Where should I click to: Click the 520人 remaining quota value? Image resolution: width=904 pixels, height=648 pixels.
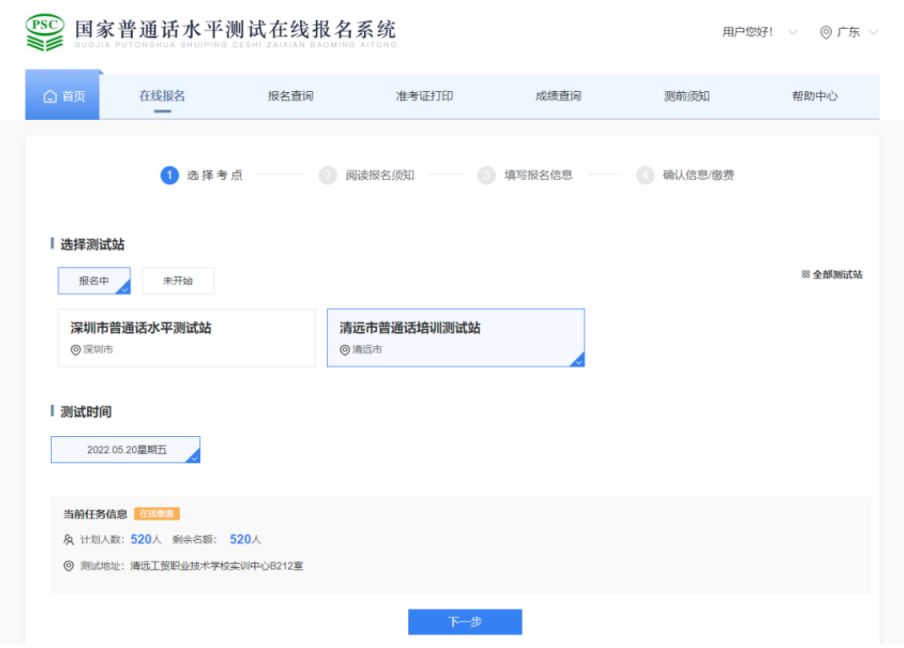pyautogui.click(x=245, y=540)
